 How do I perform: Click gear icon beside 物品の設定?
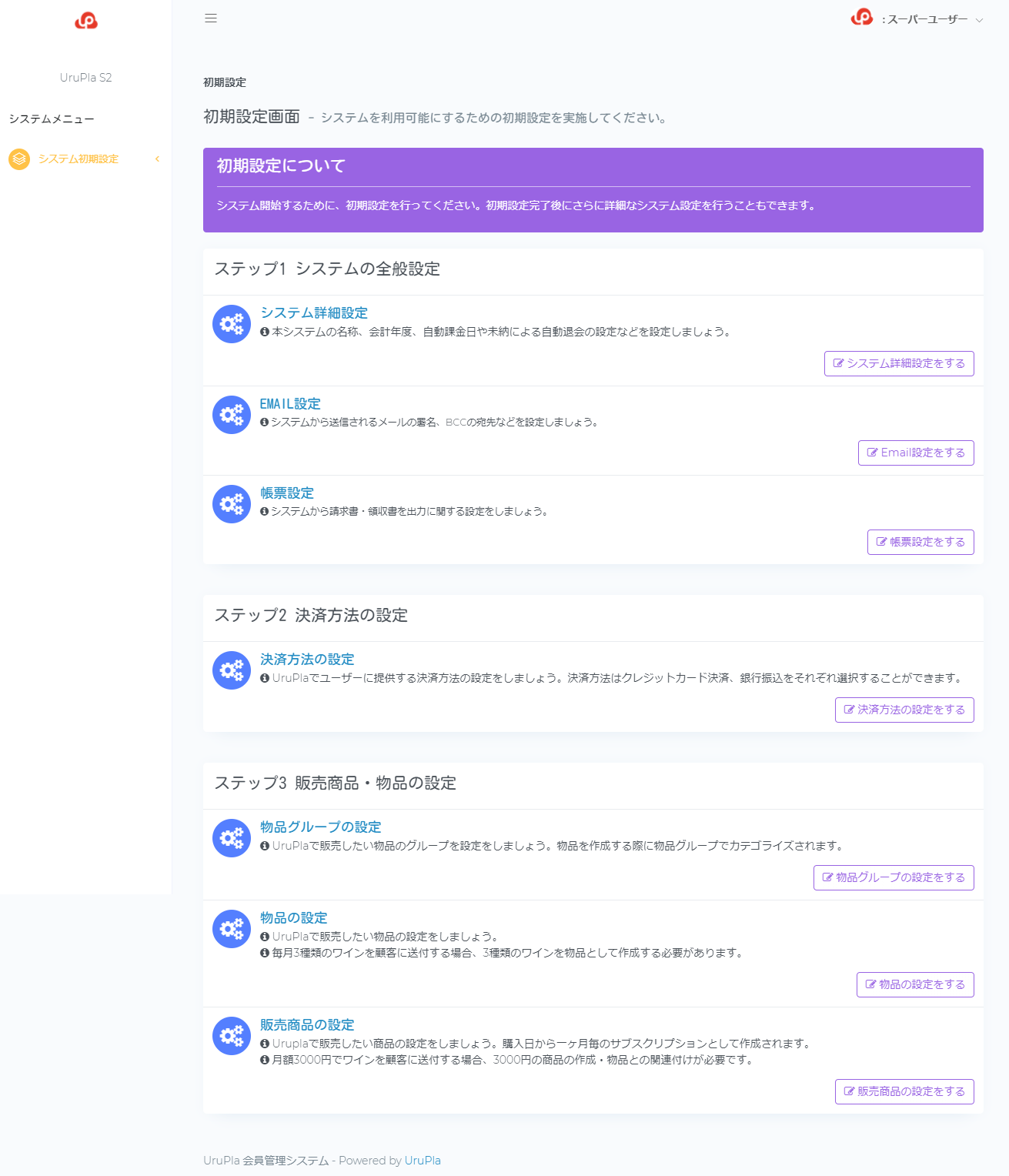232,929
